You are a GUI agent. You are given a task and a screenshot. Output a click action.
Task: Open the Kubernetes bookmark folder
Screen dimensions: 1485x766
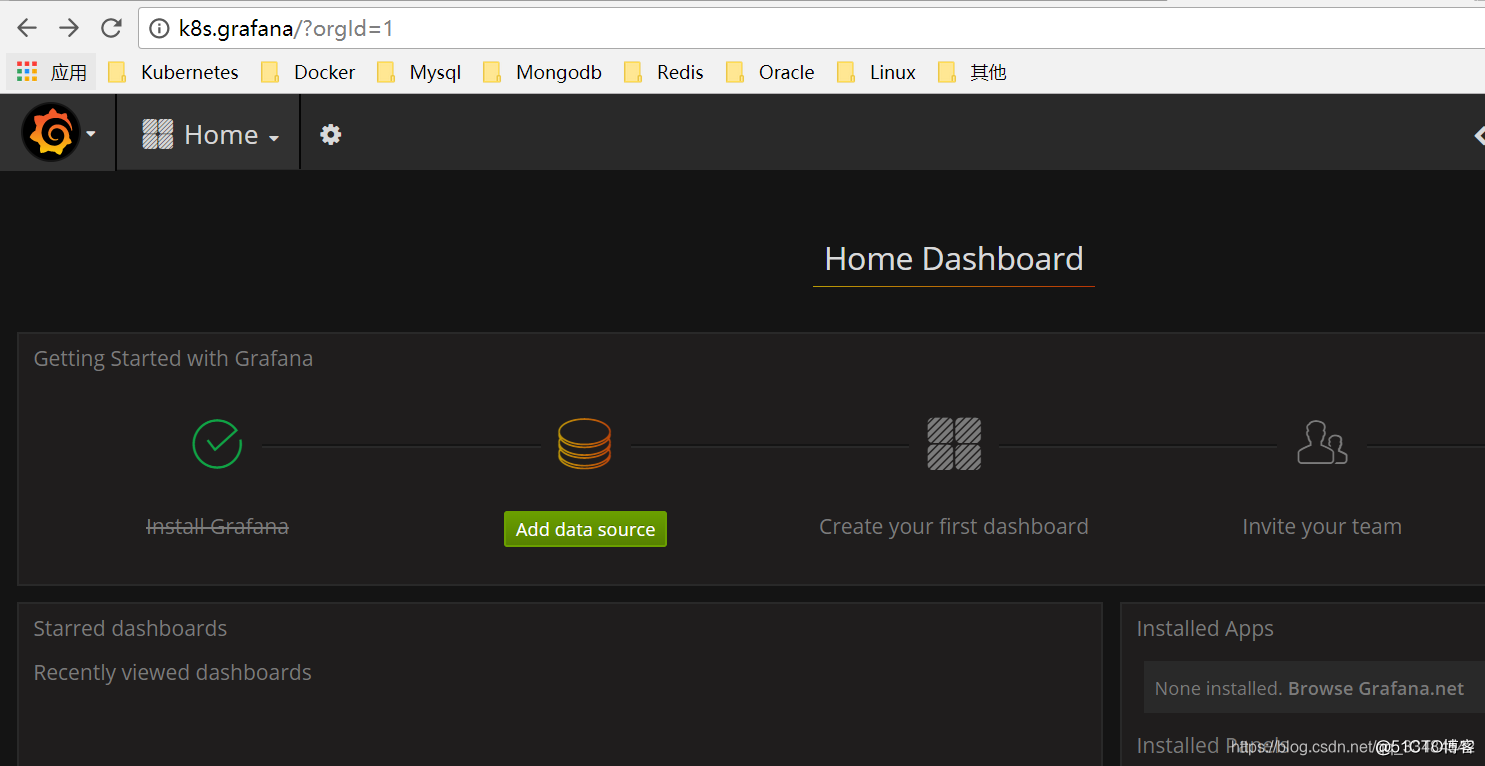tap(174, 72)
